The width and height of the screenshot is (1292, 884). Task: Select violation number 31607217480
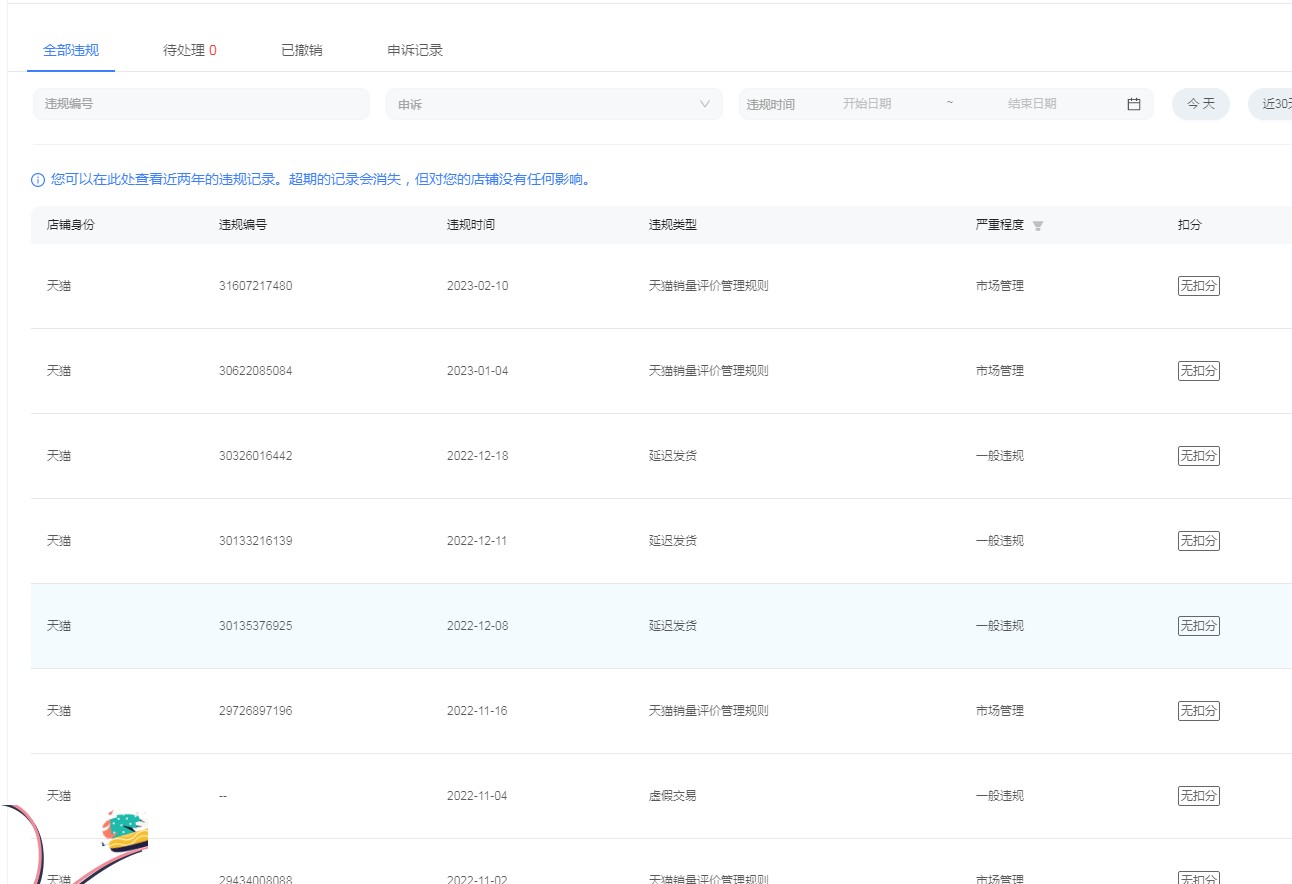256,286
